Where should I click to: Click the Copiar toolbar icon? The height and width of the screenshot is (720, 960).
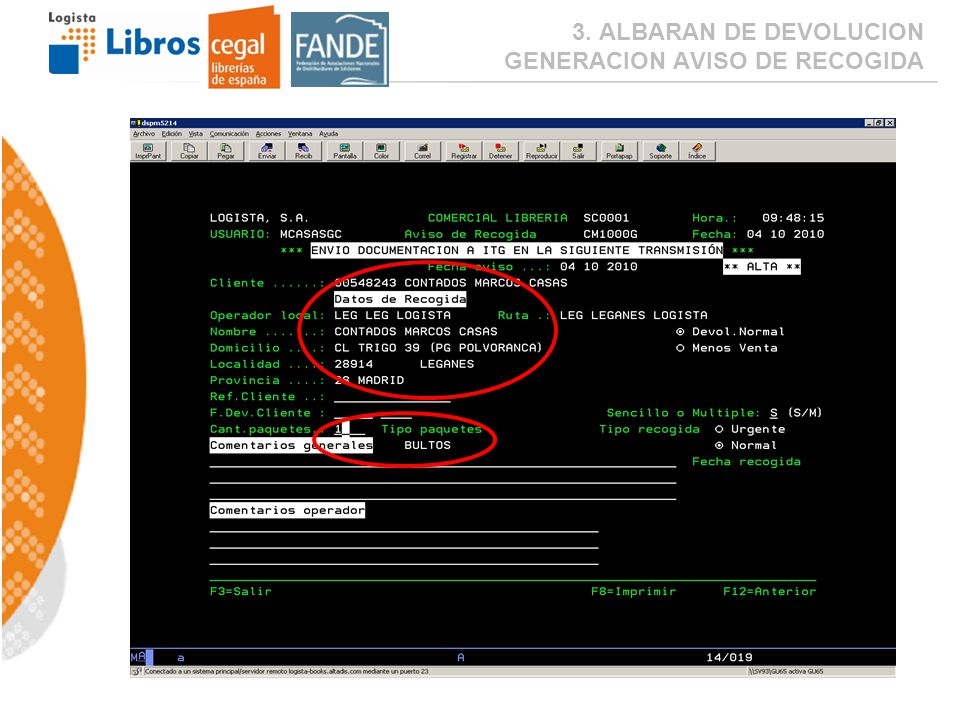pos(189,151)
